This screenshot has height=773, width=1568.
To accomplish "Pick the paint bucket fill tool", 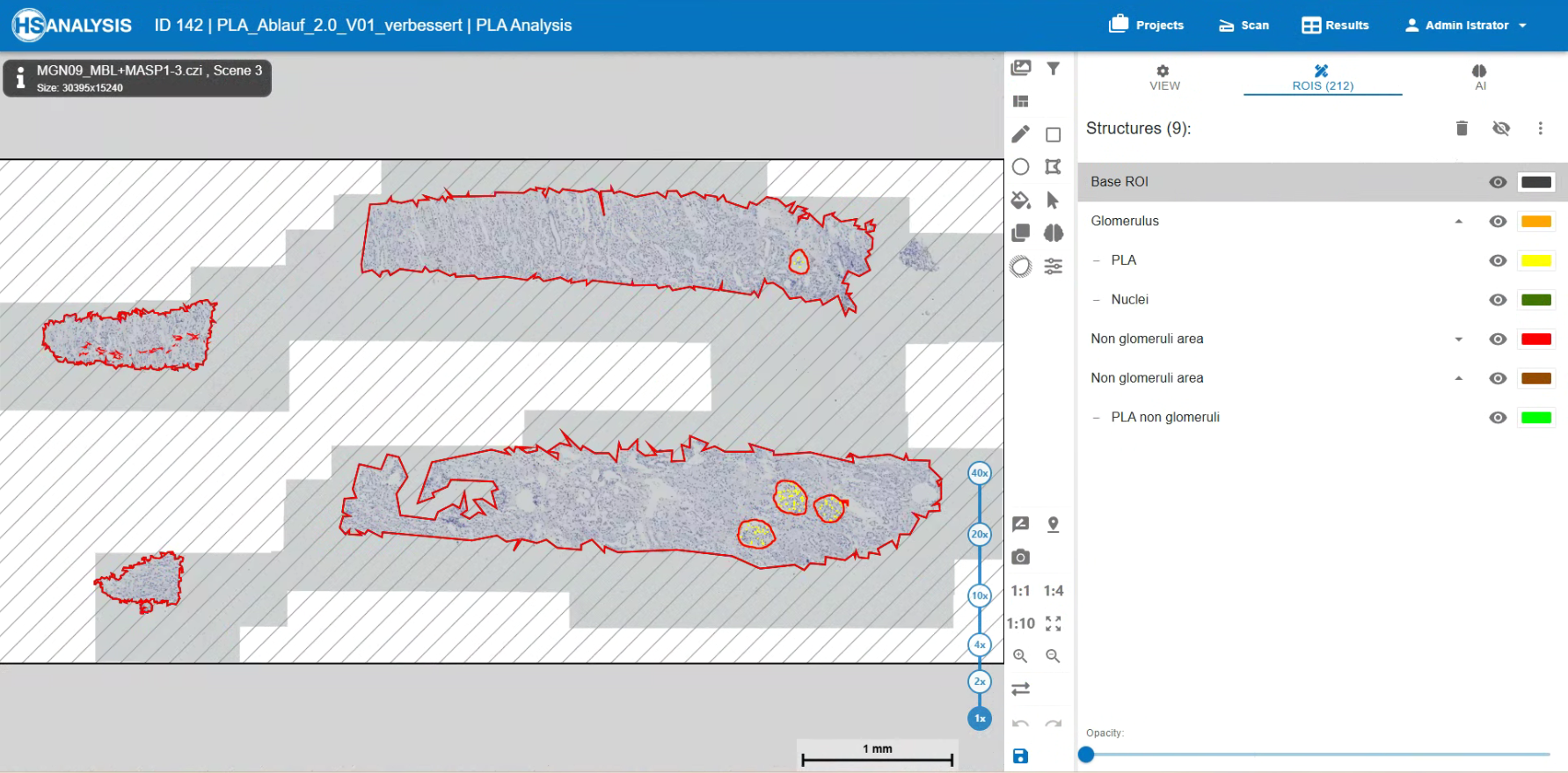I will pos(1020,201).
